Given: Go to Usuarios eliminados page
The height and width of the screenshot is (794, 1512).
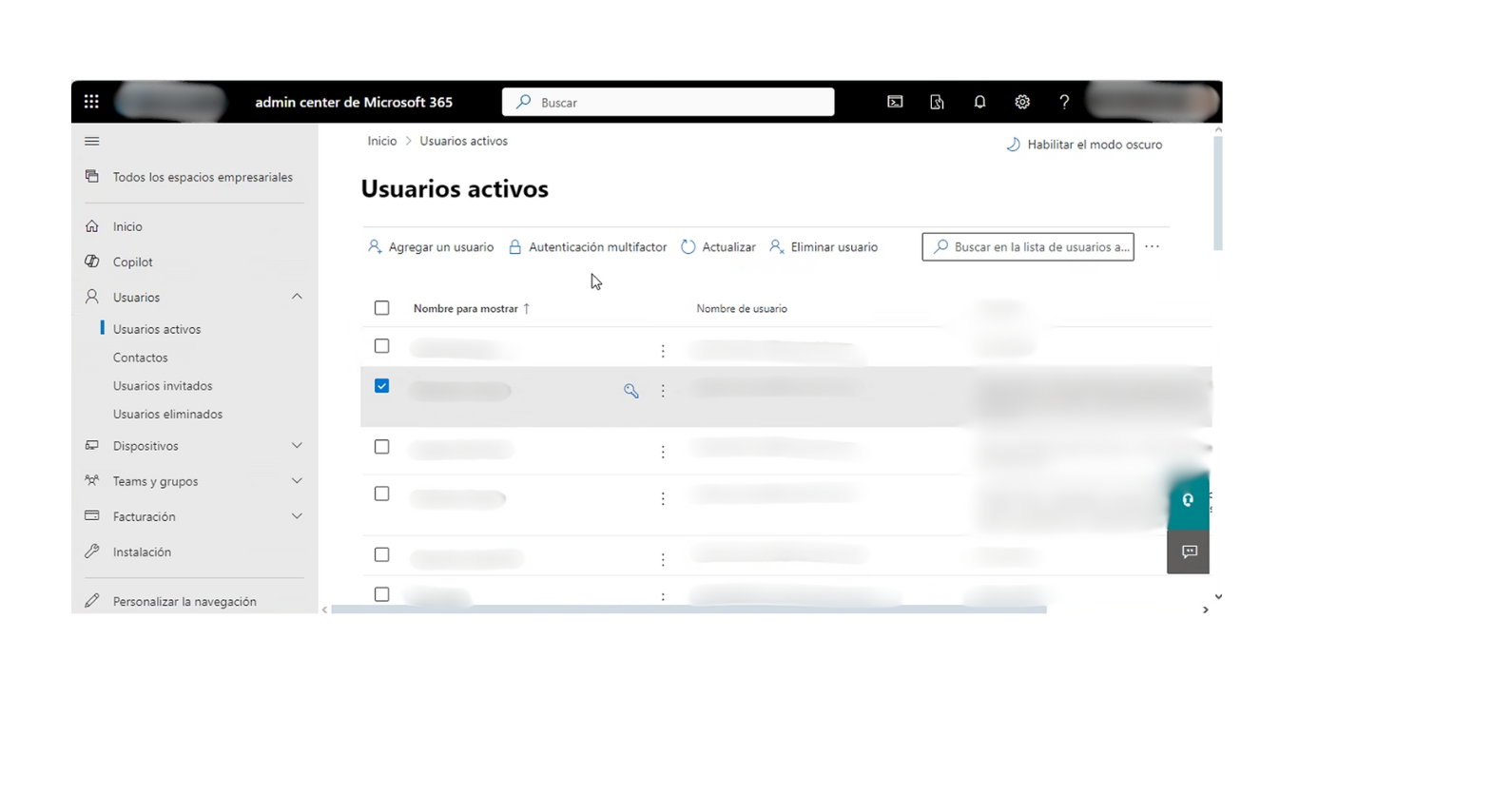Looking at the screenshot, I should tap(167, 415).
